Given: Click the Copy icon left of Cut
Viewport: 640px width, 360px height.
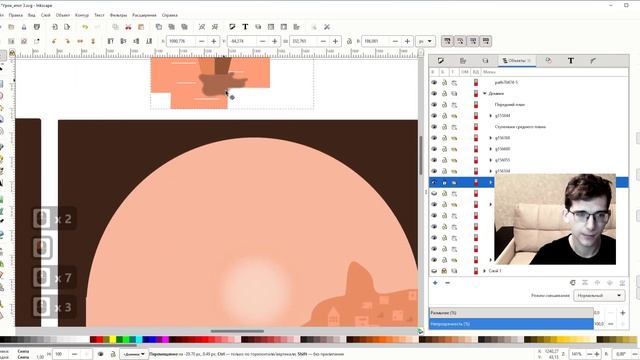Looking at the screenshot, I should (116, 27).
